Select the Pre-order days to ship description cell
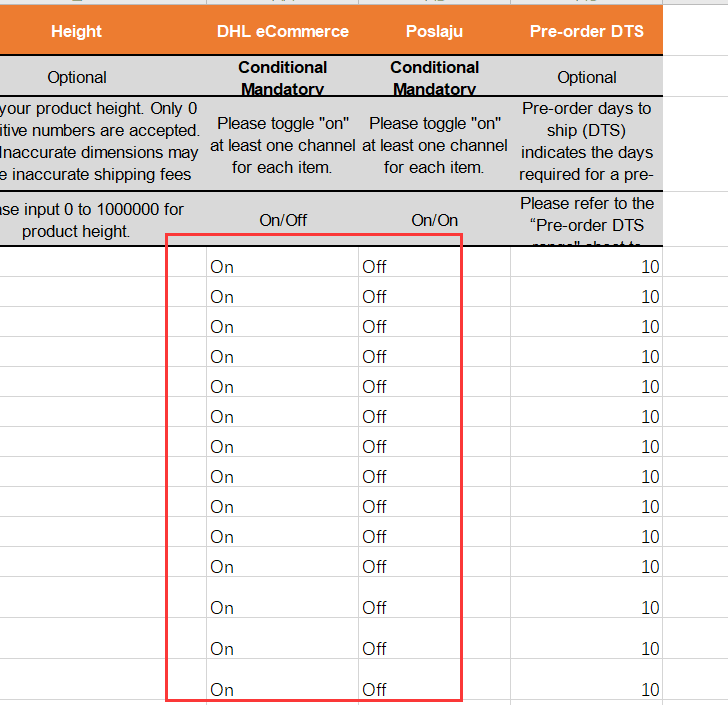This screenshot has height=705, width=728. (586, 144)
